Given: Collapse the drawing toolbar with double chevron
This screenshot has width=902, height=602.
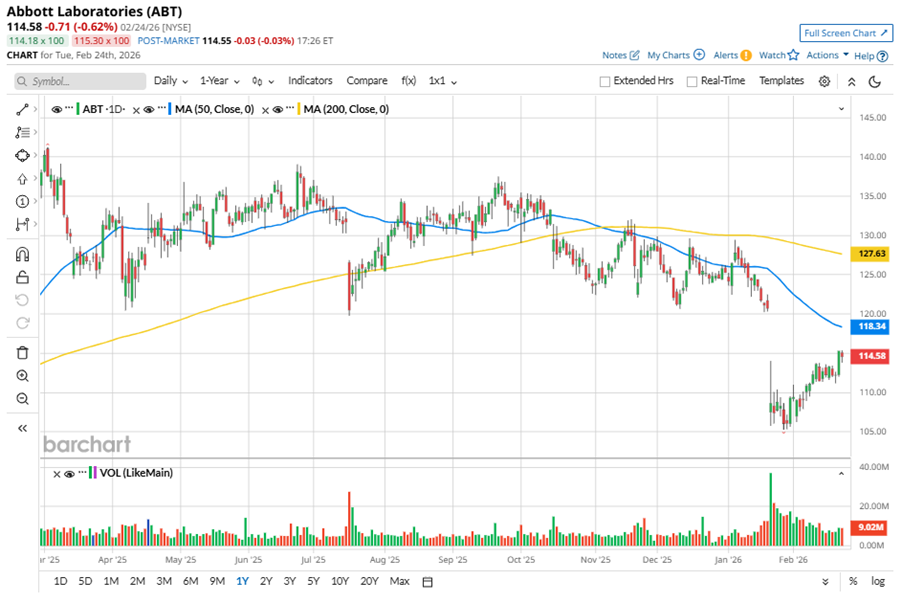Looking at the screenshot, I should pyautogui.click(x=22, y=428).
